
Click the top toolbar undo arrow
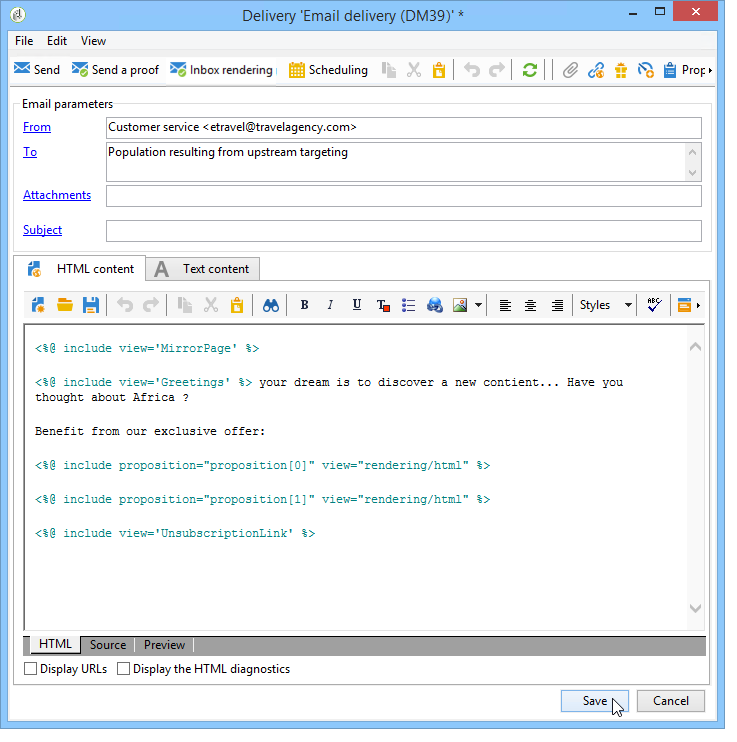[x=472, y=70]
